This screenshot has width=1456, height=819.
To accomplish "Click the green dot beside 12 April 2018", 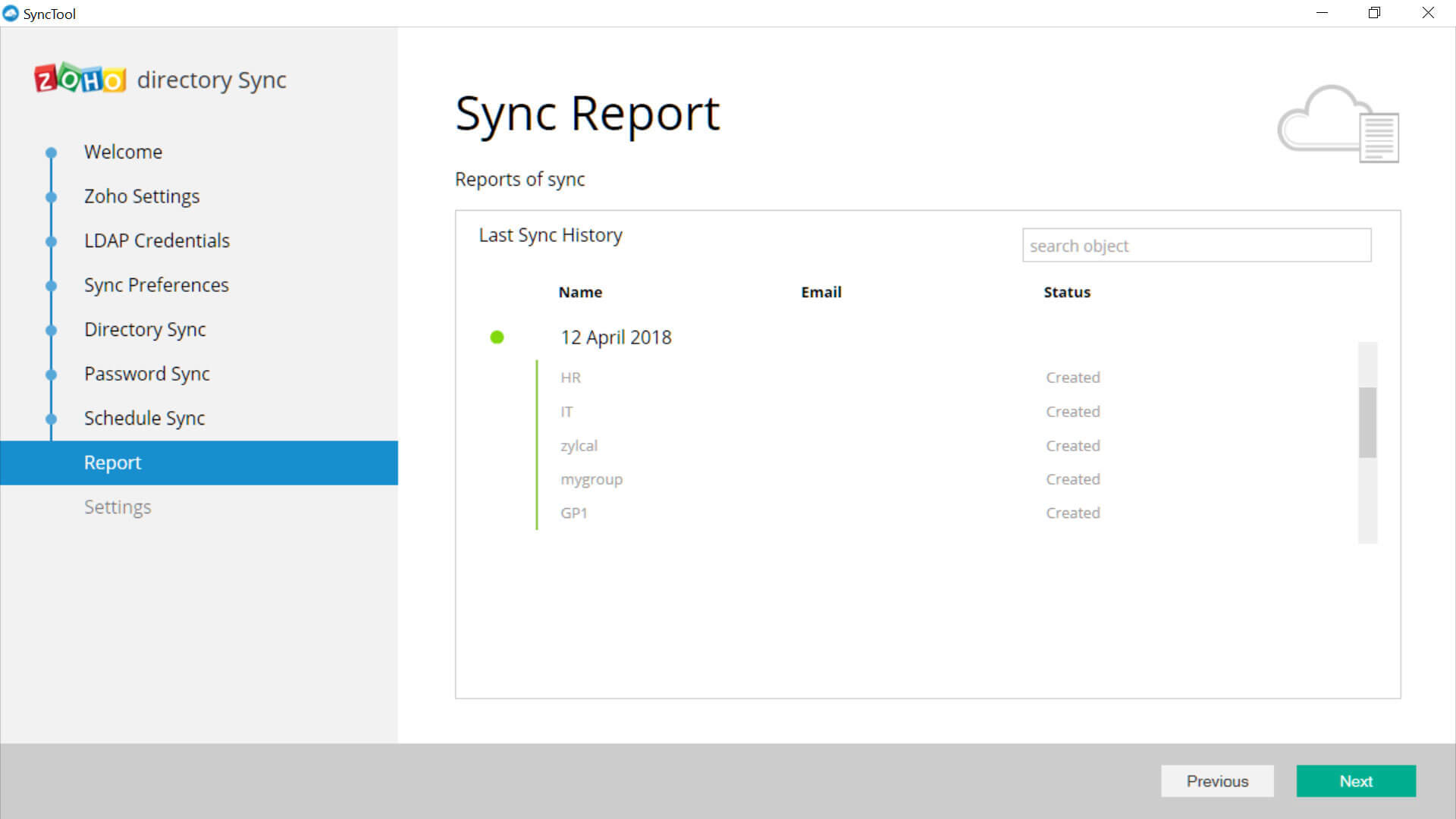I will point(497,337).
